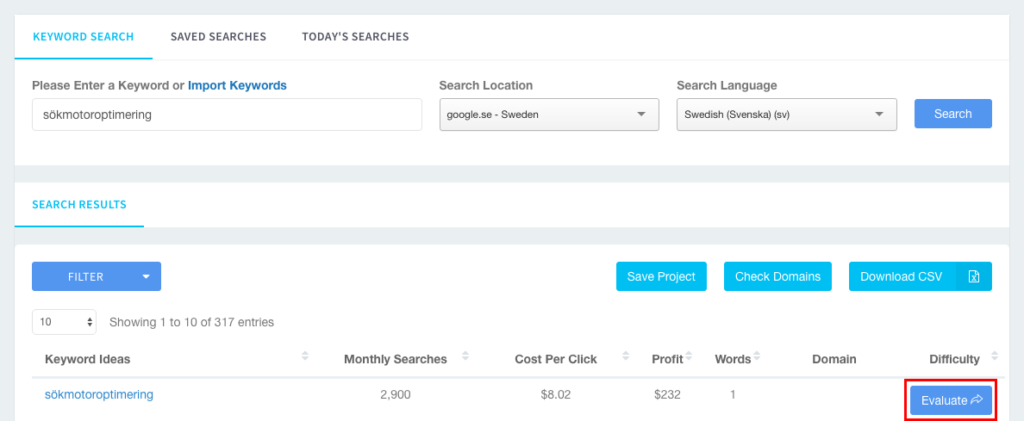Image resolution: width=1024 pixels, height=421 pixels.
Task: Click the Check Domains button
Action: click(778, 277)
